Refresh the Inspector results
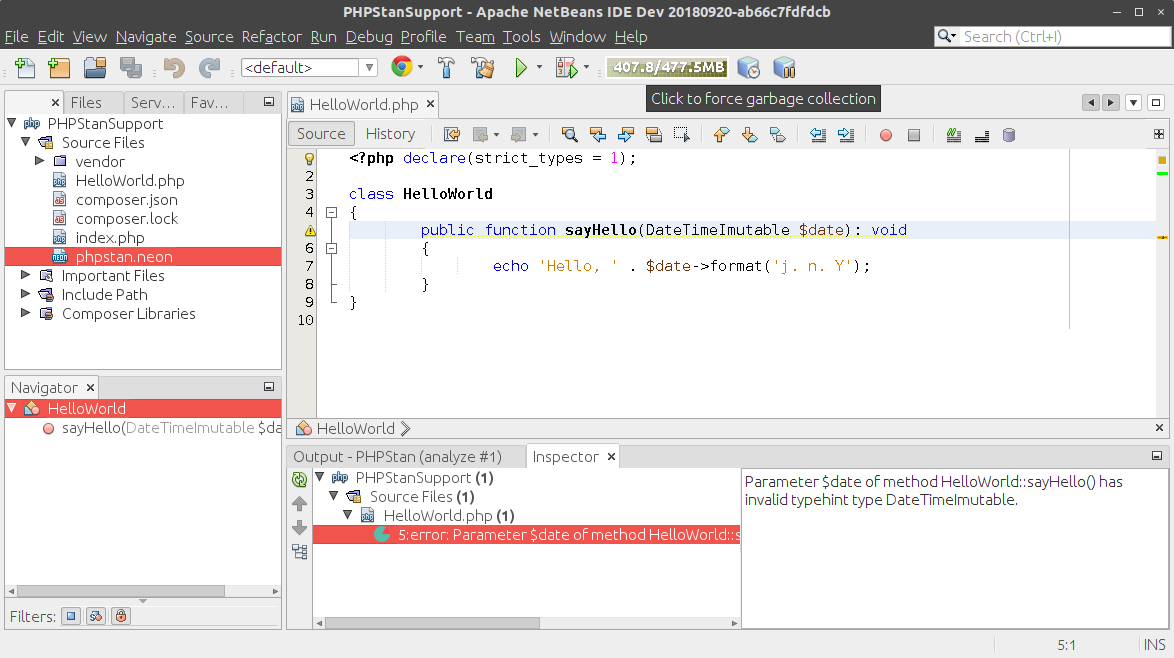 [x=299, y=479]
